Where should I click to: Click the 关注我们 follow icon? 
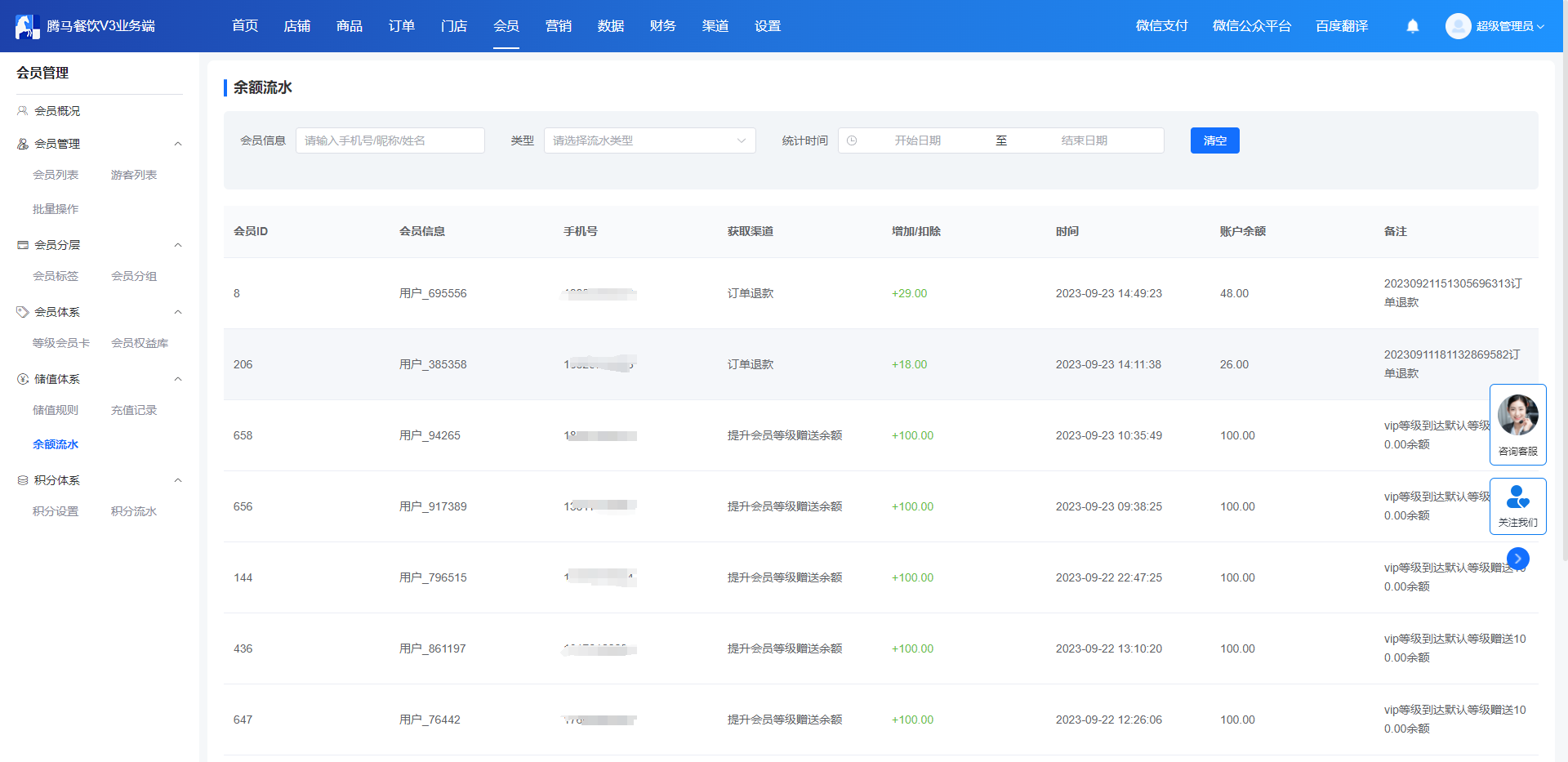pos(1518,497)
